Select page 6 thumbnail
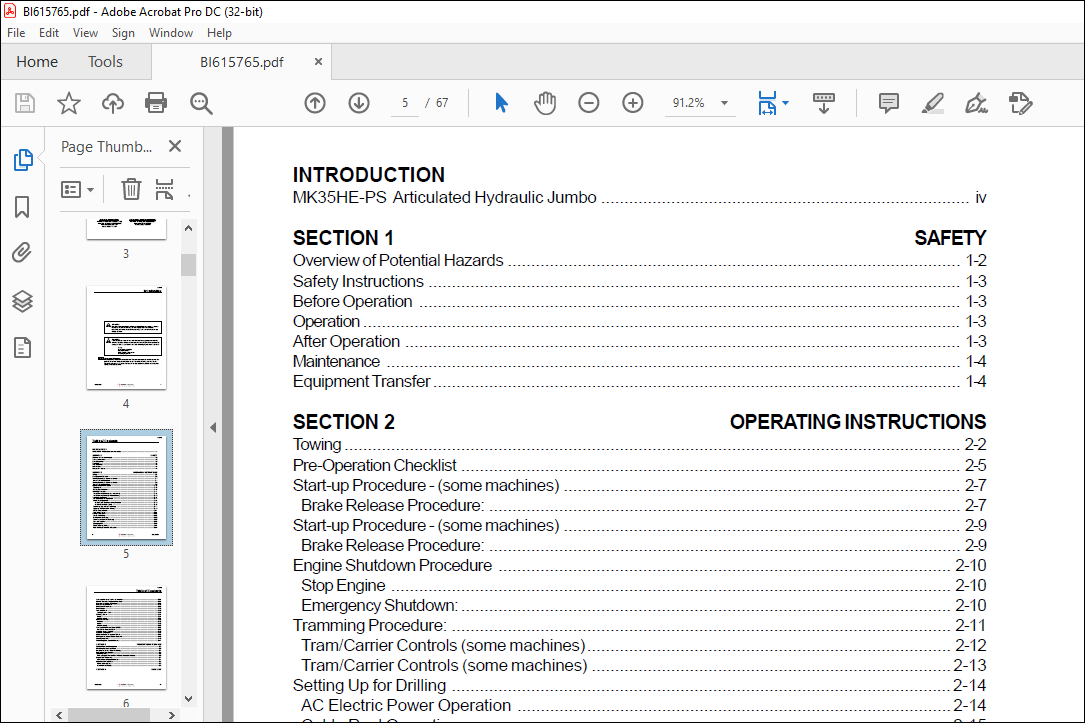 [x=127, y=637]
